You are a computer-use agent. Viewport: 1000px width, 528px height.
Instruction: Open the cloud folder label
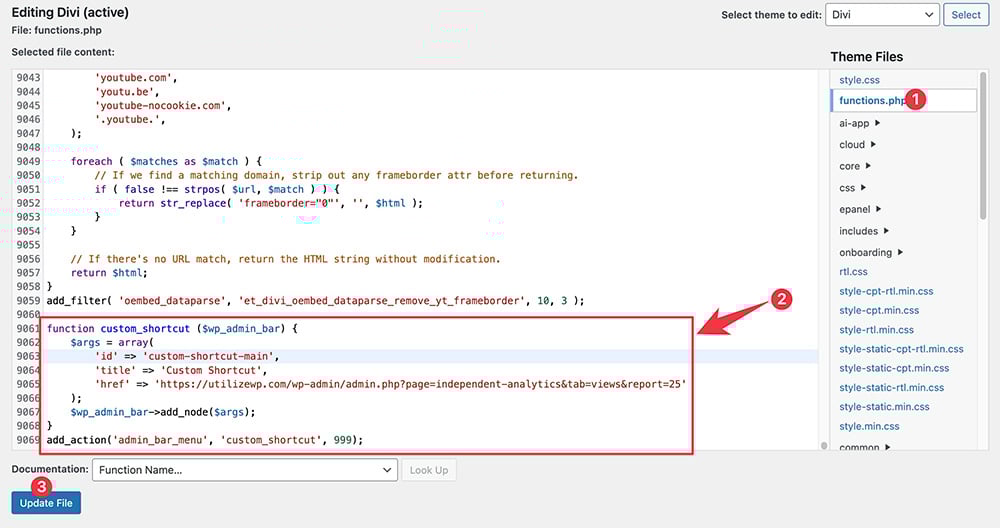pos(852,145)
